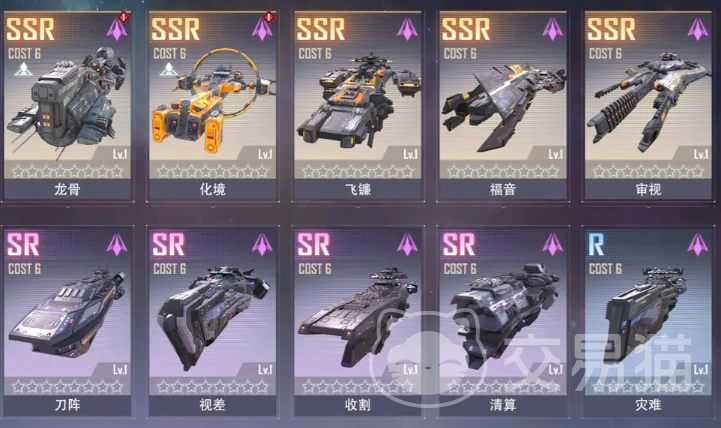Click the purple ship-class icon on 灾难 card

(x=698, y=245)
